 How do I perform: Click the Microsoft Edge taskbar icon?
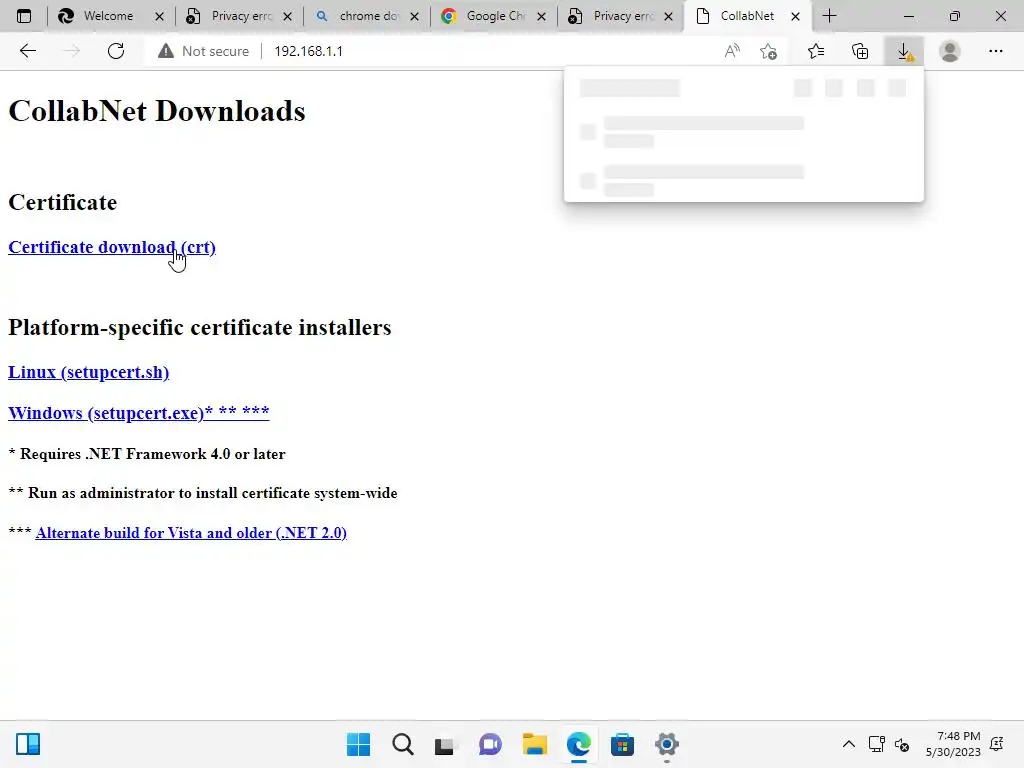coord(579,744)
